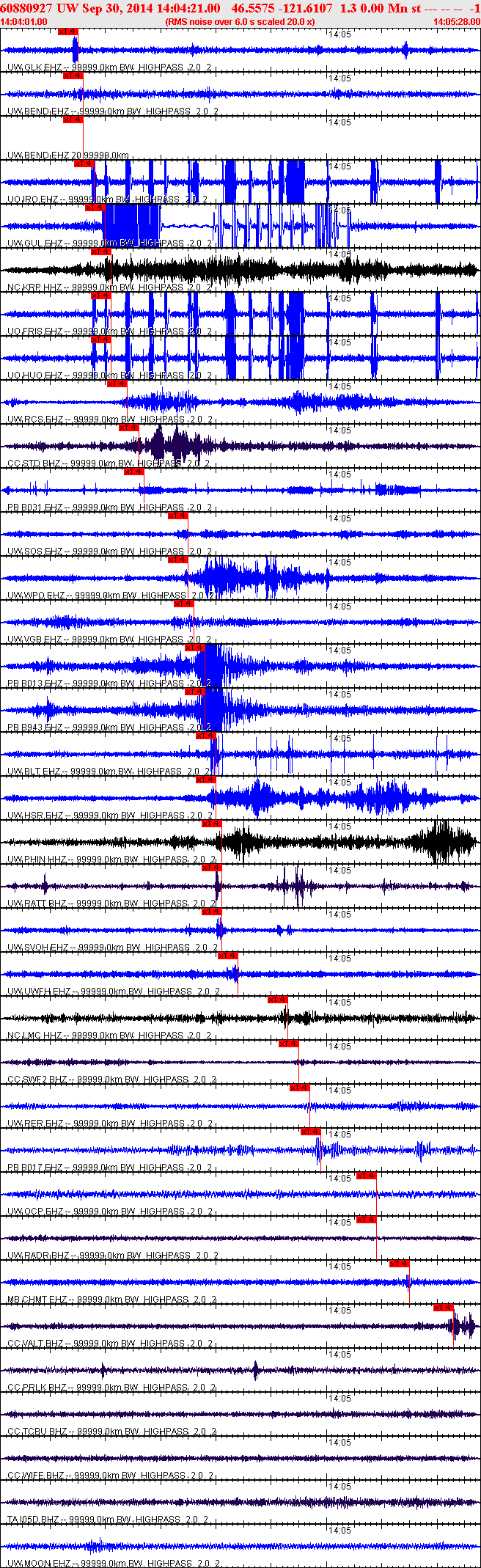Click the UW.BLT.EHZ station label
Image resolution: width=481 pixels, height=1568 pixels.
109,772
